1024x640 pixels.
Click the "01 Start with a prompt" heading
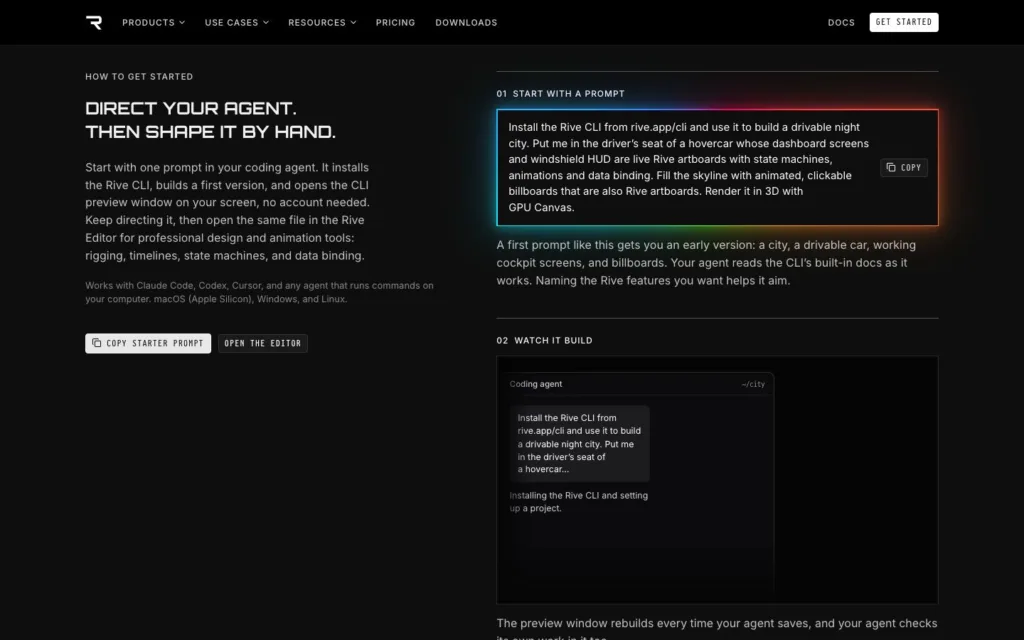560,93
